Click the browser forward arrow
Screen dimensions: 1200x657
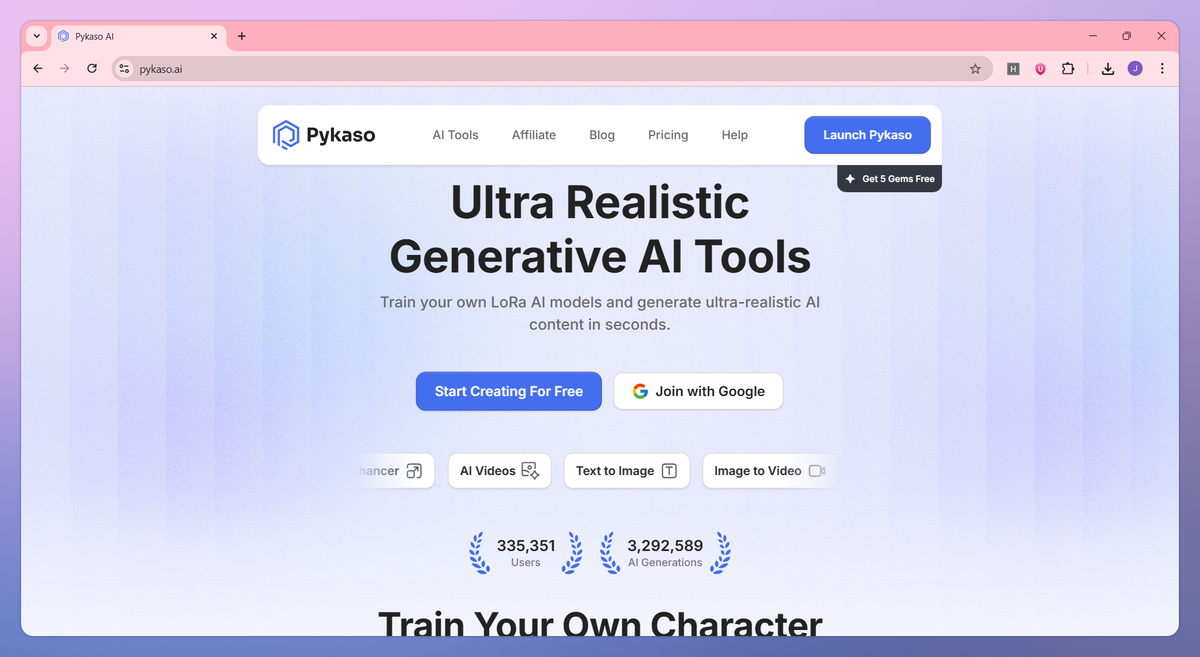(65, 69)
